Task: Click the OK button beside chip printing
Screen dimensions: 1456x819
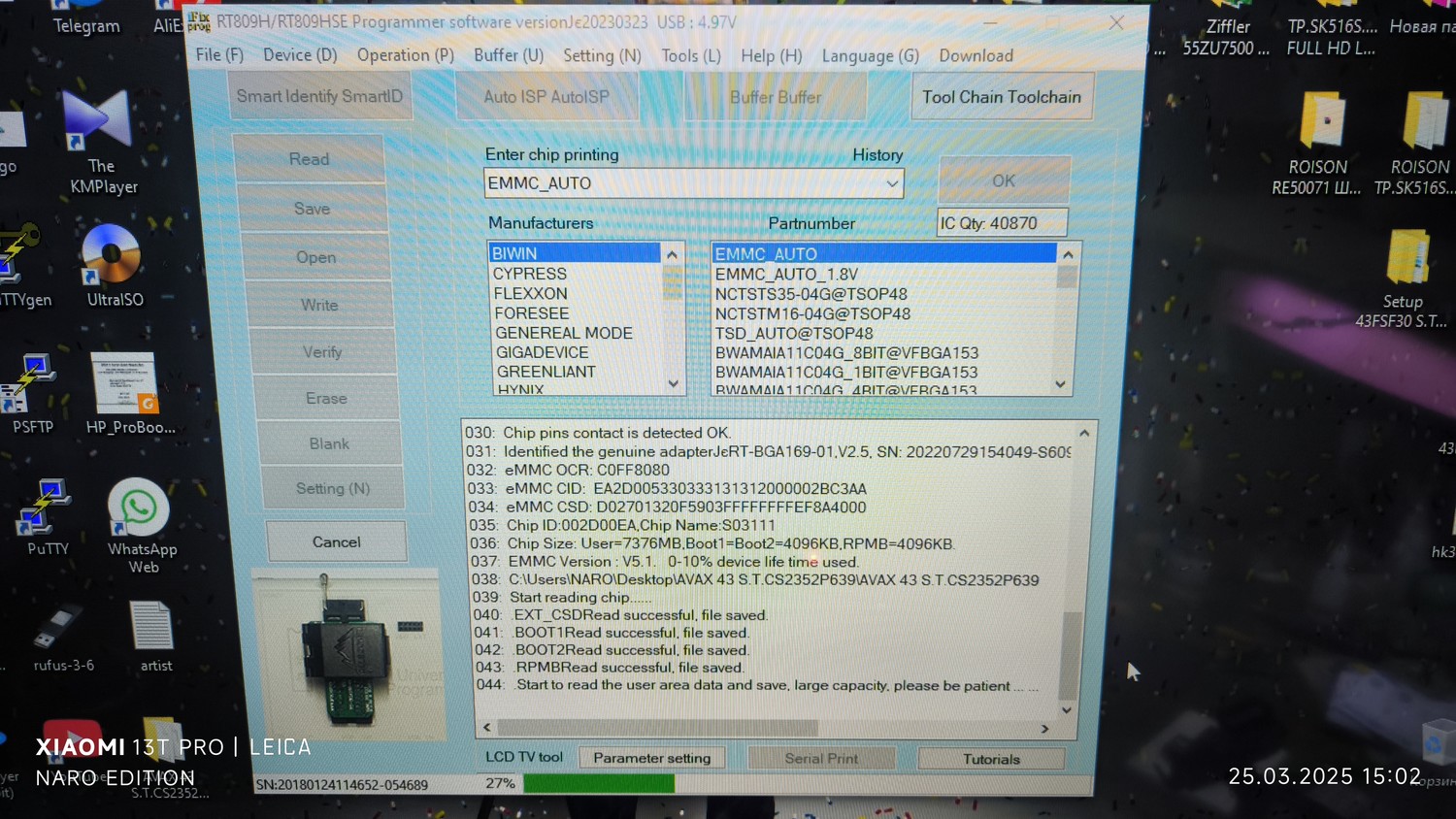Action: (x=1004, y=180)
